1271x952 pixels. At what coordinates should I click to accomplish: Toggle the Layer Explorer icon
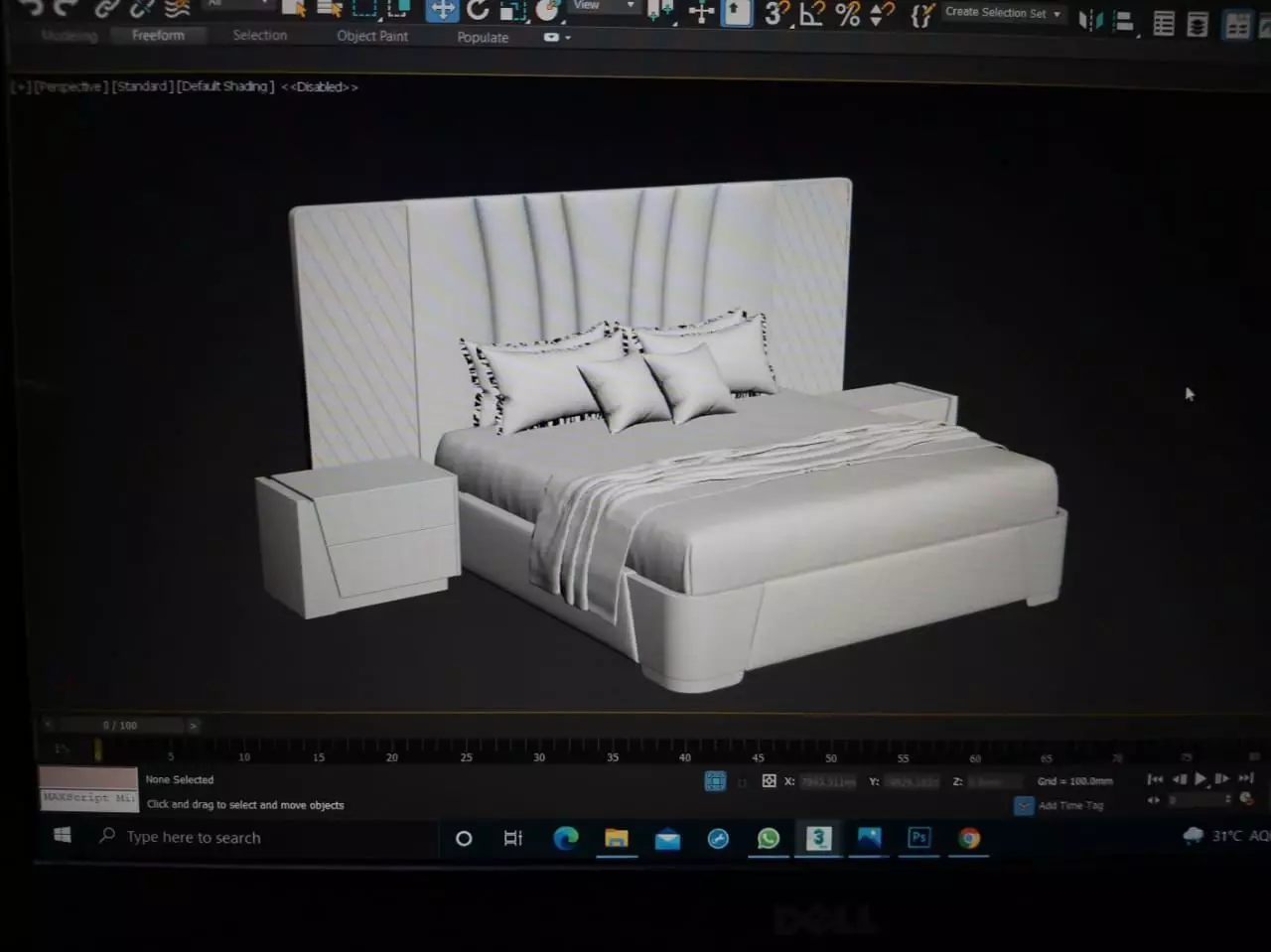[x=1198, y=25]
